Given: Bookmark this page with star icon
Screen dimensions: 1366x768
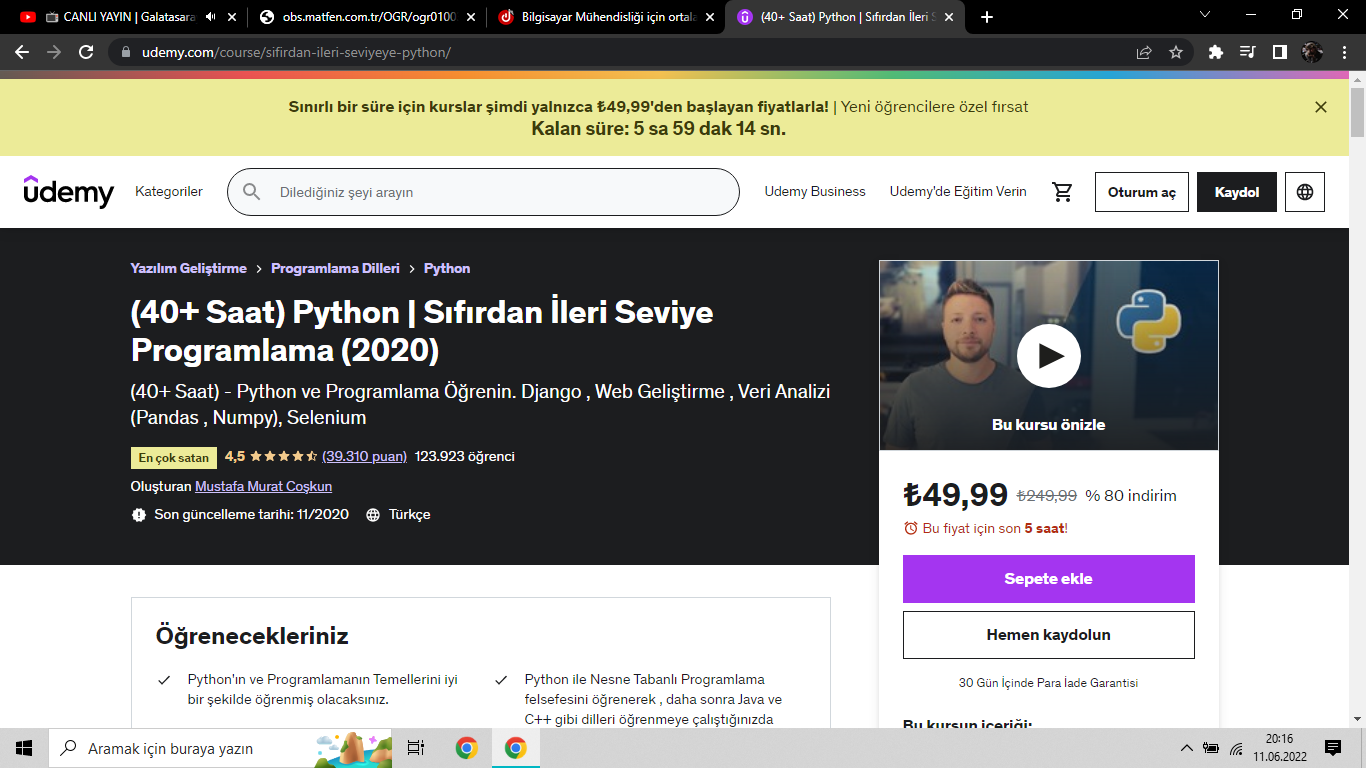Looking at the screenshot, I should 1176,52.
